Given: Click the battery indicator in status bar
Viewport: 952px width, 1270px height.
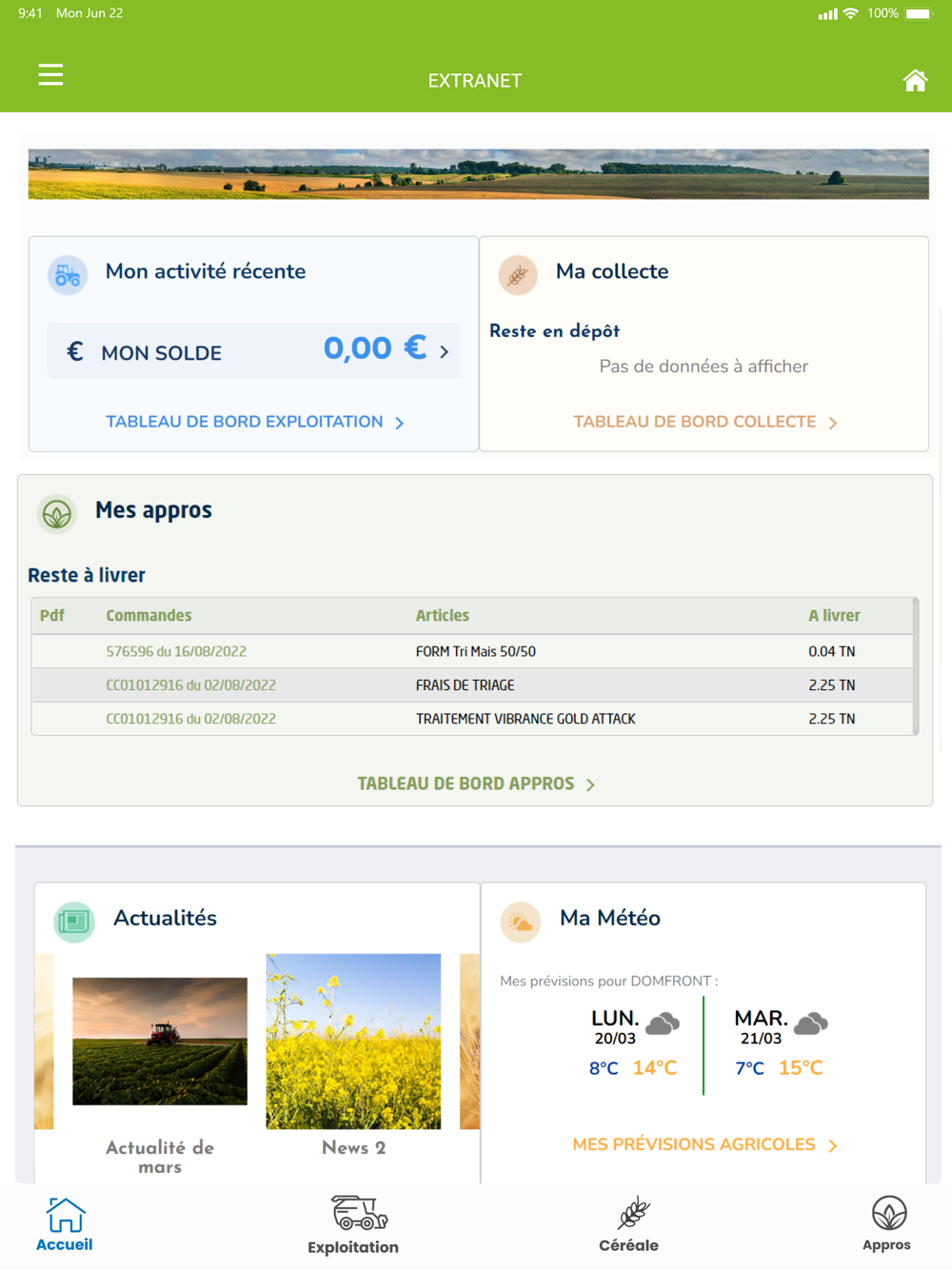Looking at the screenshot, I should [x=919, y=13].
